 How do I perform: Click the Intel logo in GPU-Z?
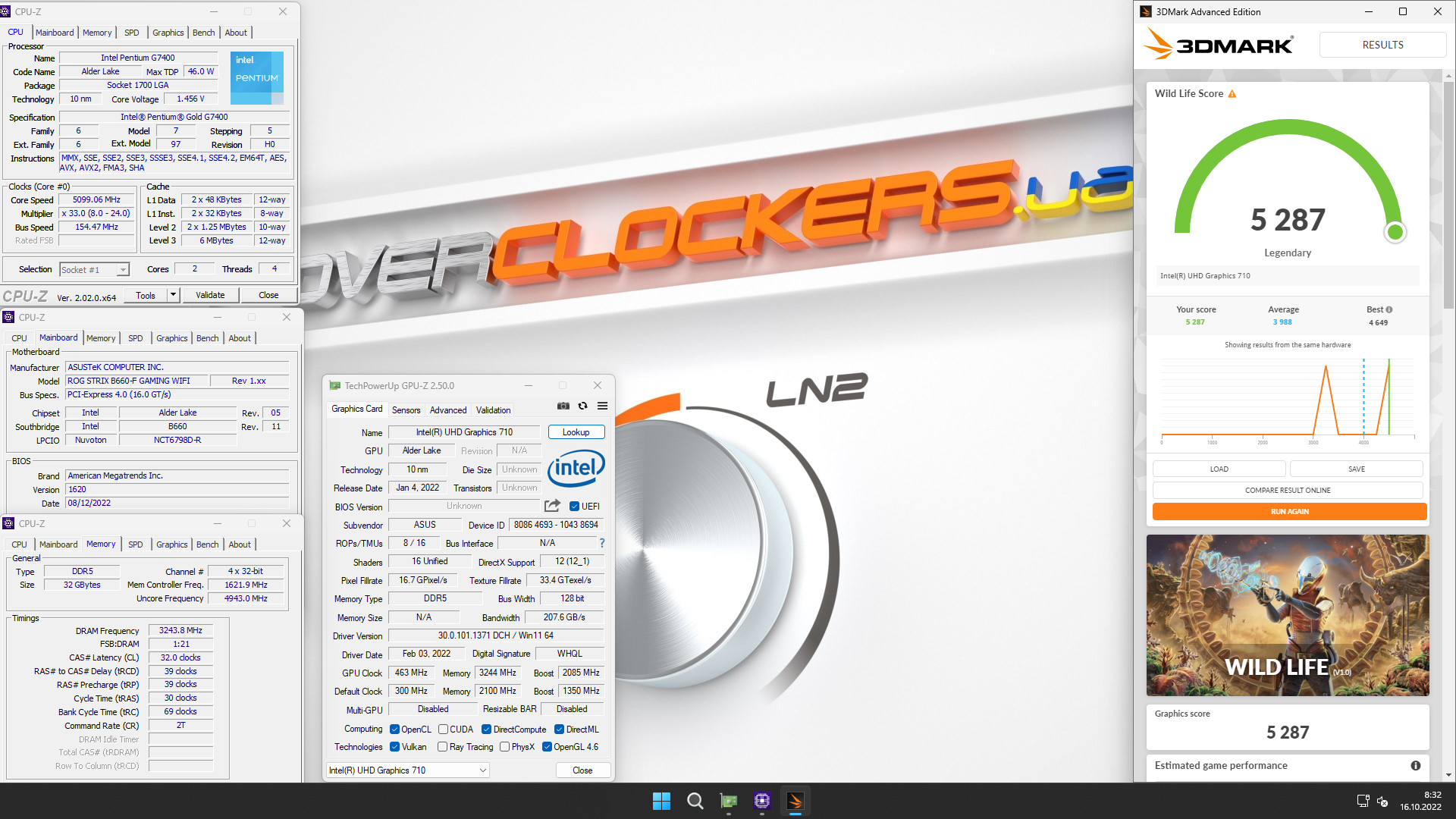[x=576, y=469]
